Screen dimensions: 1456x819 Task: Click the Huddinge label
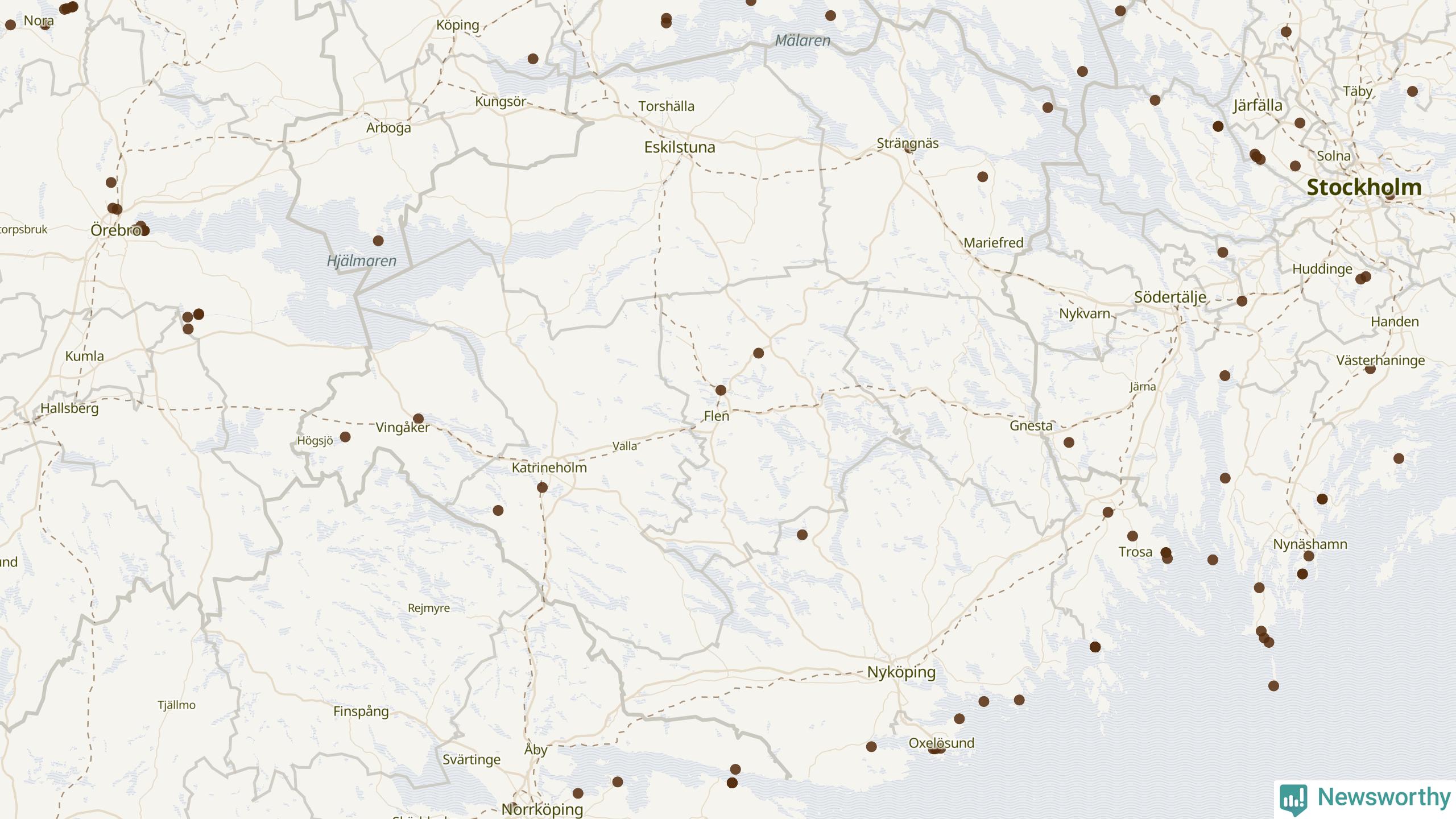click(1322, 269)
